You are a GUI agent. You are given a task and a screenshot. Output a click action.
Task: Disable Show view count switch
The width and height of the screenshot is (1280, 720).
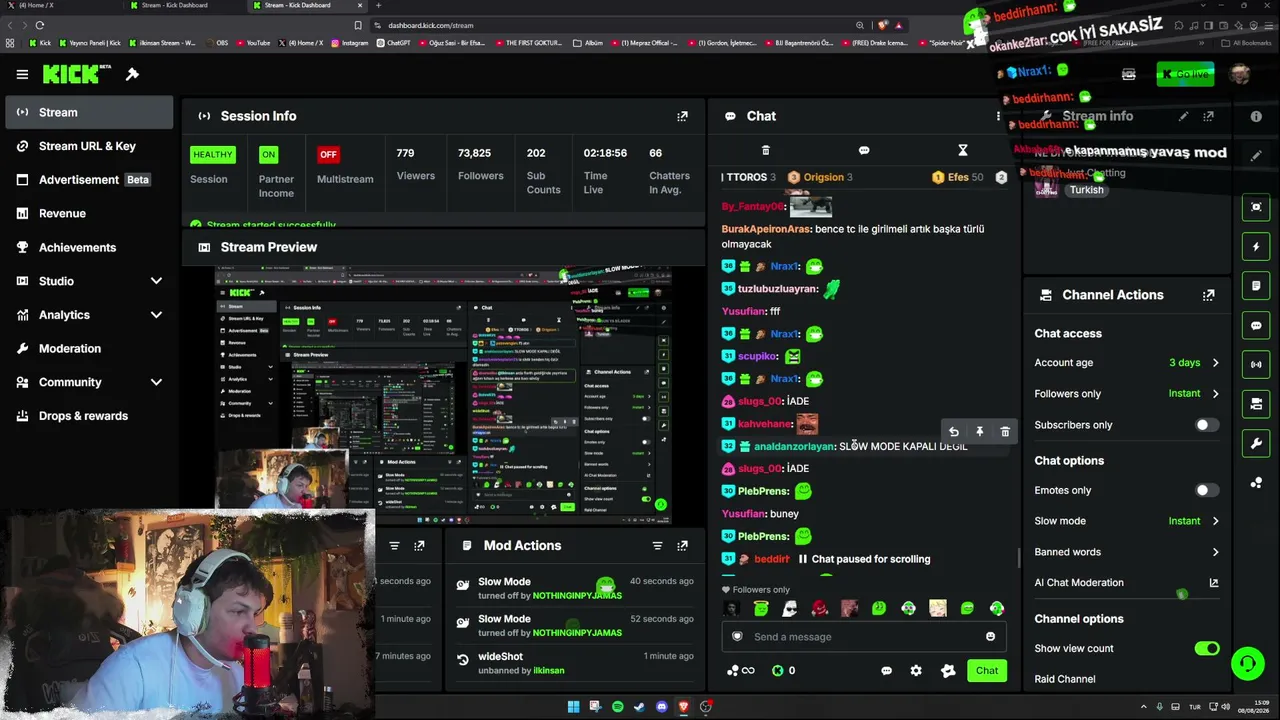point(1207,648)
